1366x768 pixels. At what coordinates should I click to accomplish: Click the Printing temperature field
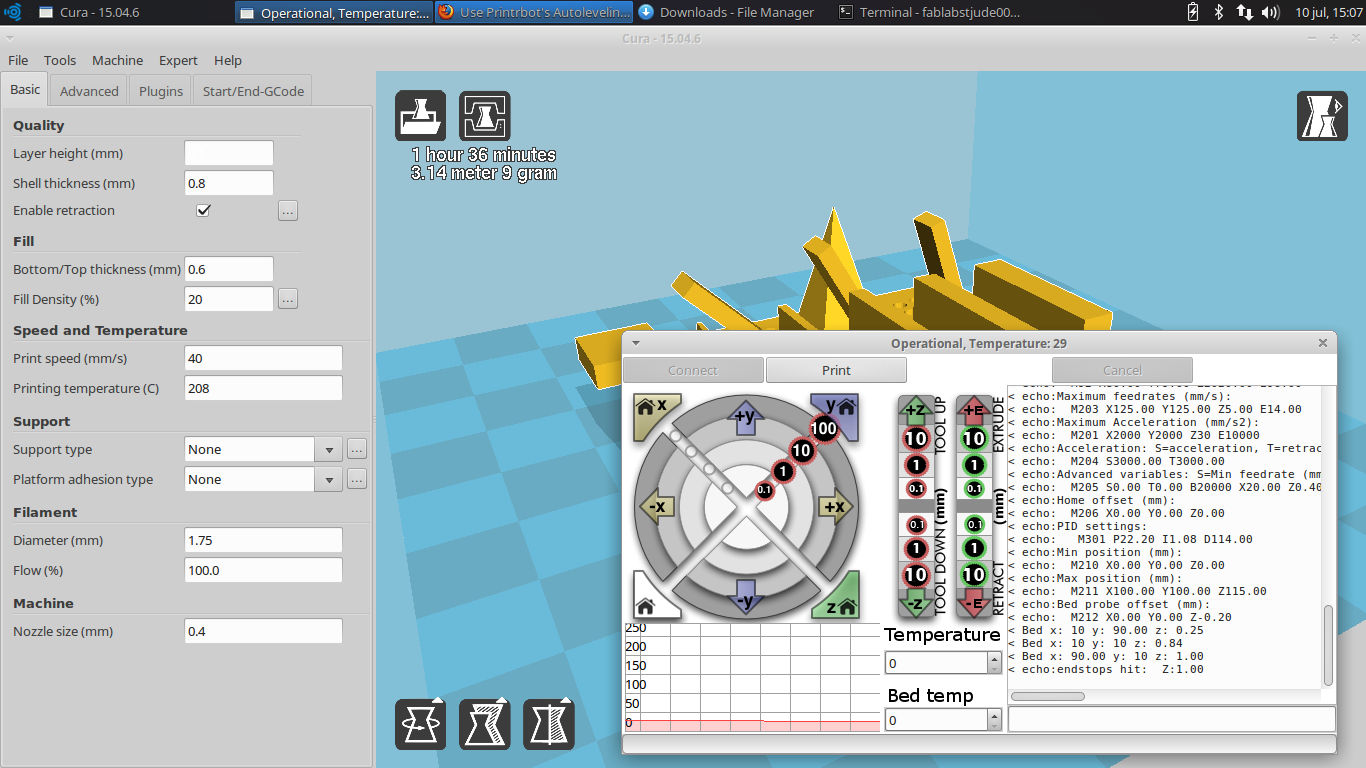click(264, 389)
